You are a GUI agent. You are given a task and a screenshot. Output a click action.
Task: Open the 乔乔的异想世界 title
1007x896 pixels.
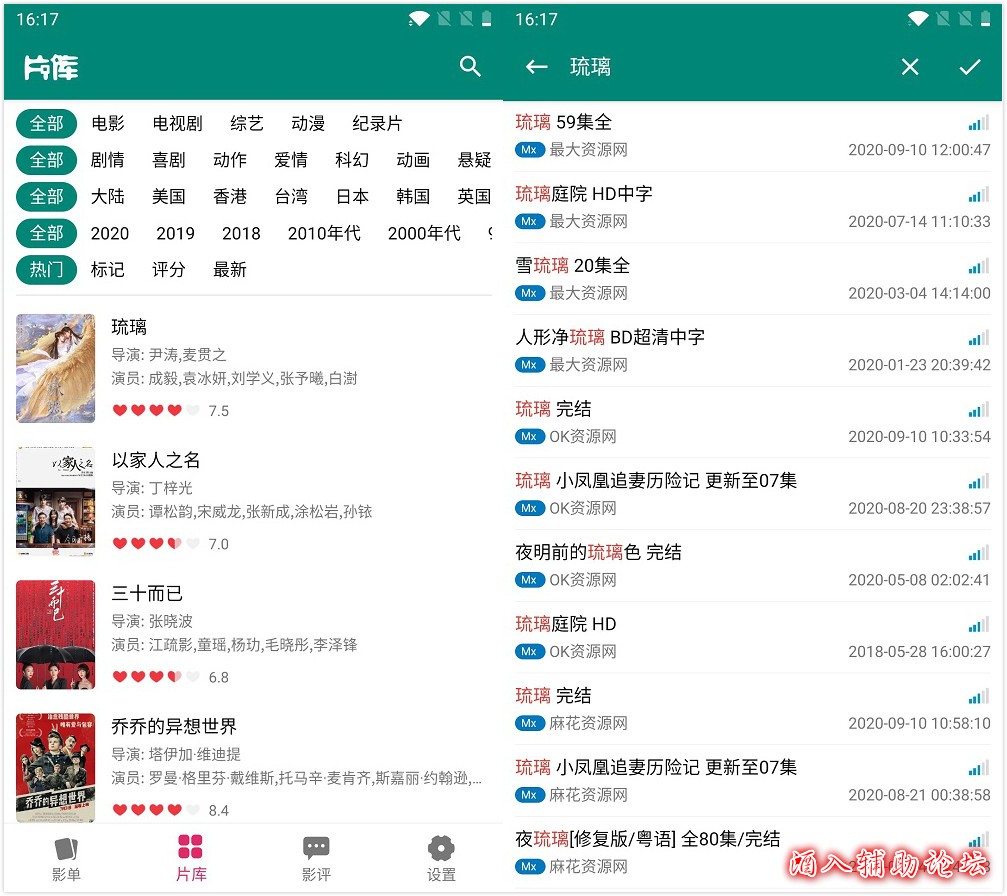click(174, 726)
